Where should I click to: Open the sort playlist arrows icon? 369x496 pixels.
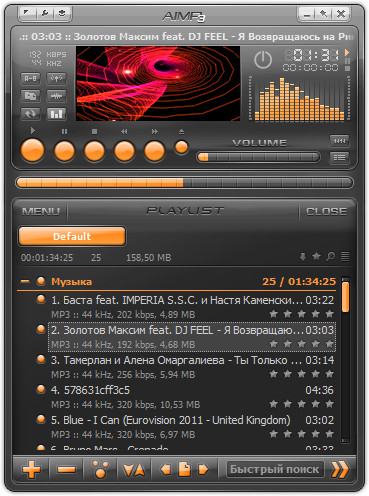[x=134, y=470]
